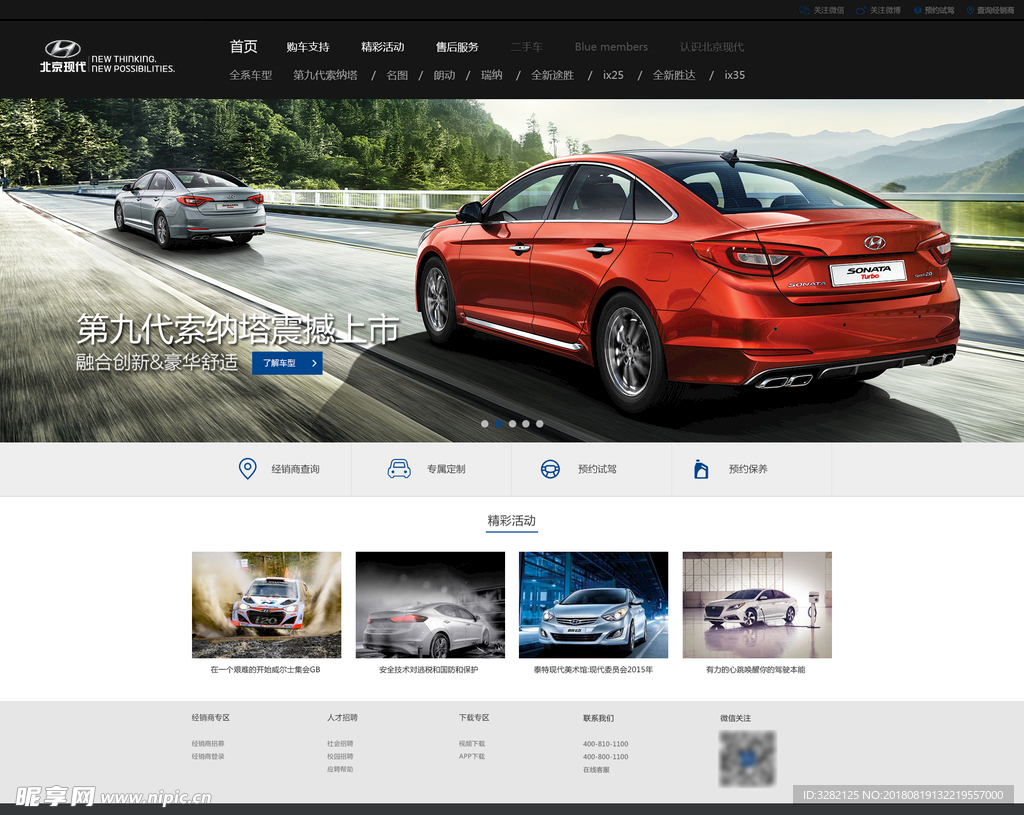This screenshot has width=1024, height=815.
Task: Select the 瑞纳 model link
Action: pyautogui.click(x=492, y=75)
